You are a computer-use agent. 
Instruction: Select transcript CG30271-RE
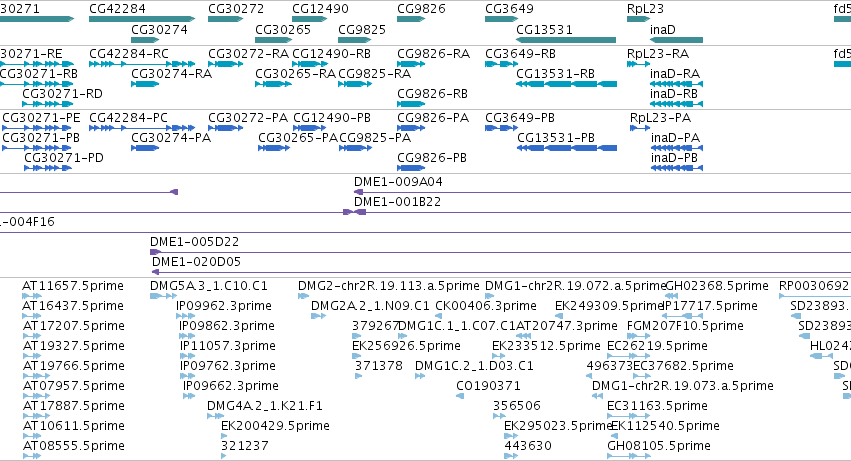[x=31, y=54]
